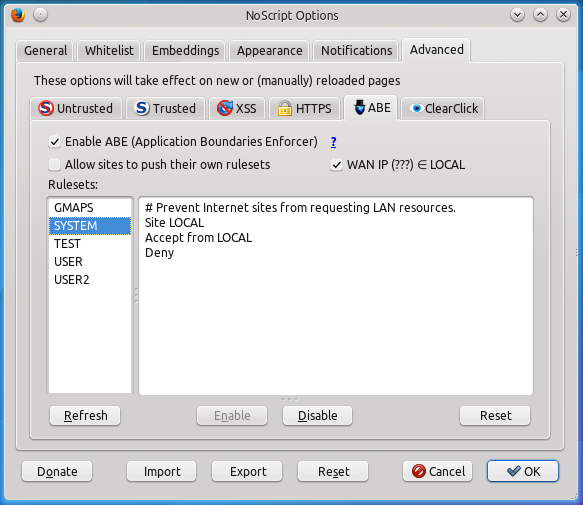Go to the Embeddings tab
This screenshot has width=583, height=505.
tap(185, 50)
